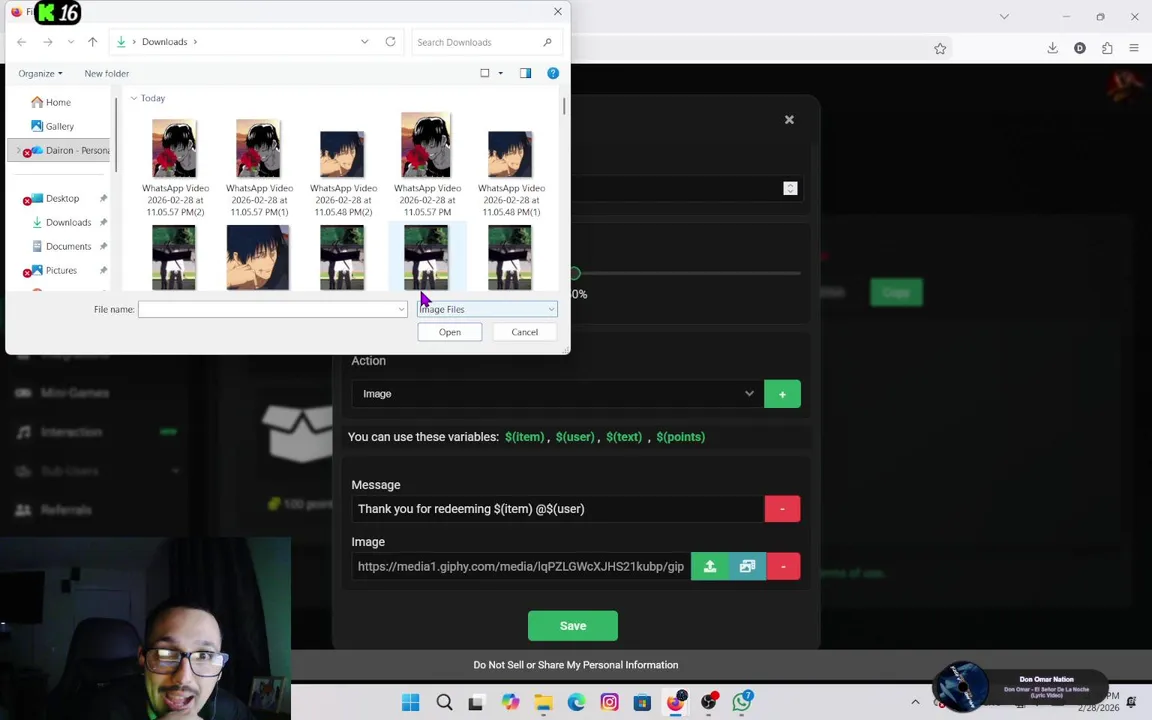1152x720 pixels.
Task: Open the Firefox account icon
Action: click(x=1080, y=48)
